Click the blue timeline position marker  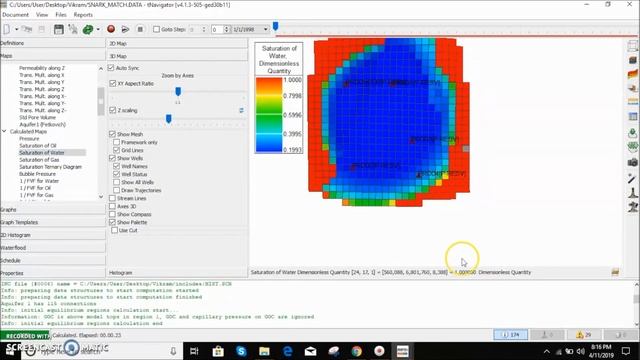[276, 27]
